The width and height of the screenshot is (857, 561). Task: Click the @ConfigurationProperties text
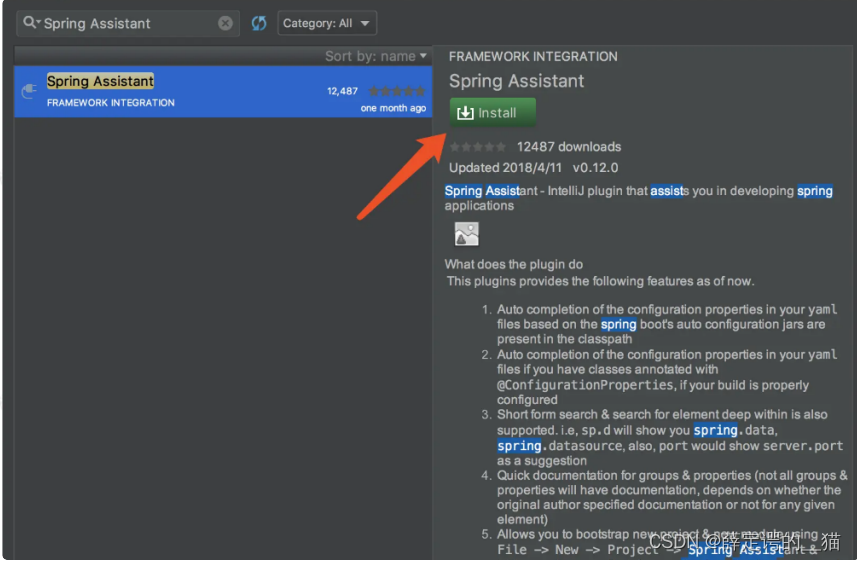[x=585, y=385]
